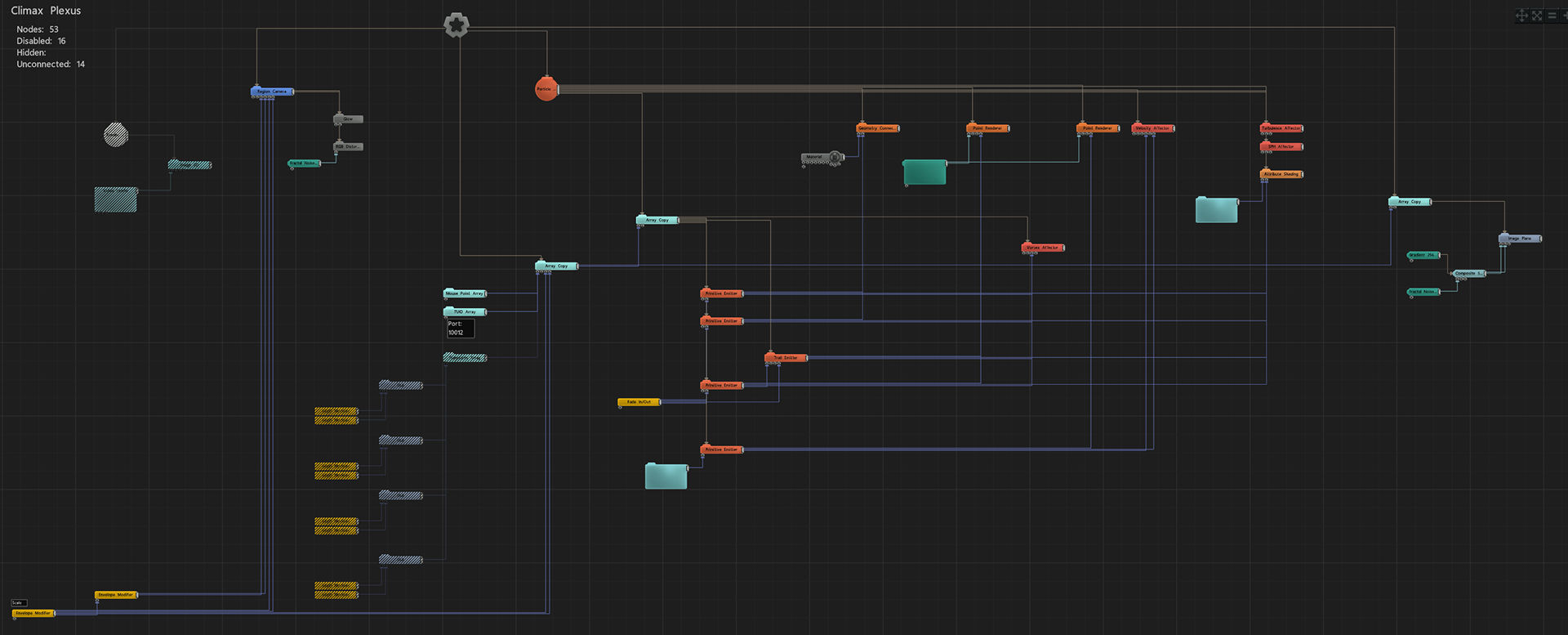
Task: Select the Attribute Shading node
Action: tap(1281, 174)
